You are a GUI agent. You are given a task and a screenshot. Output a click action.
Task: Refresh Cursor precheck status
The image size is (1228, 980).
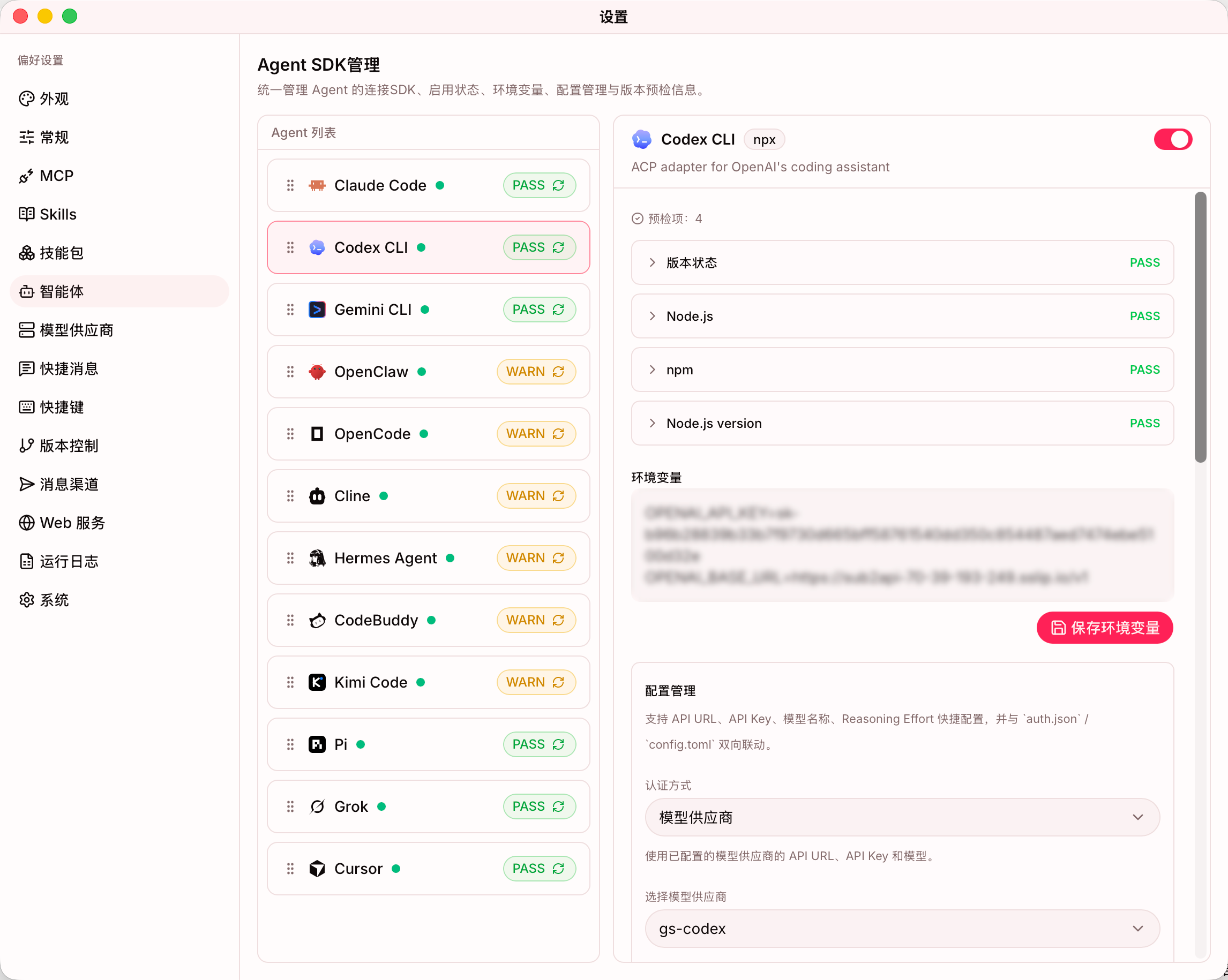(x=558, y=868)
